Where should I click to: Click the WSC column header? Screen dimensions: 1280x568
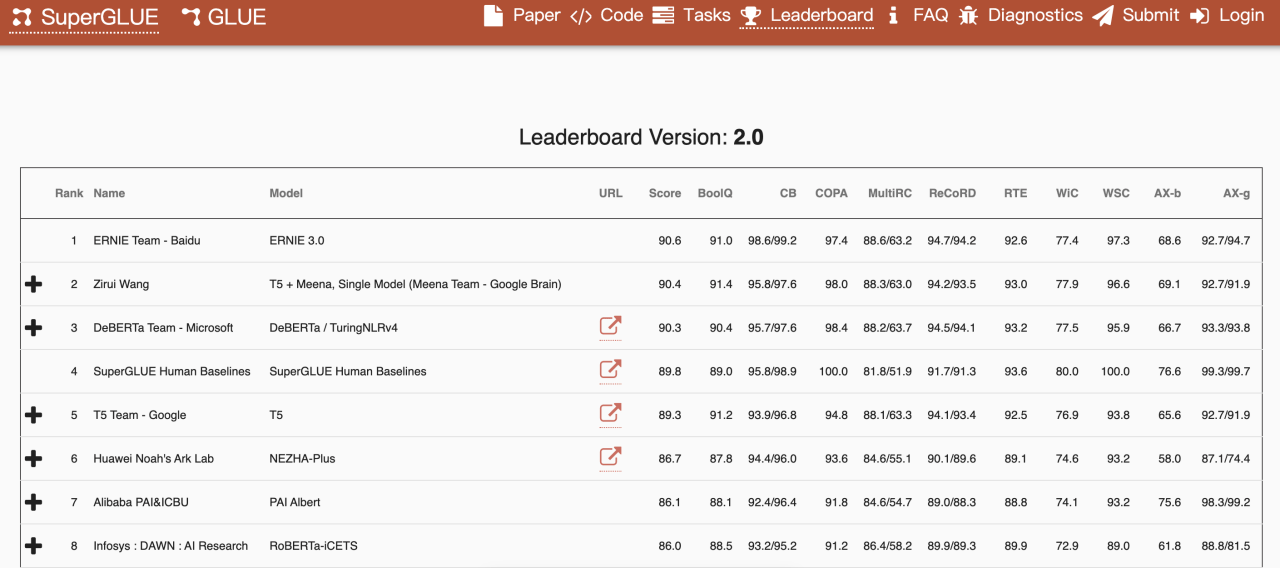coord(1116,193)
